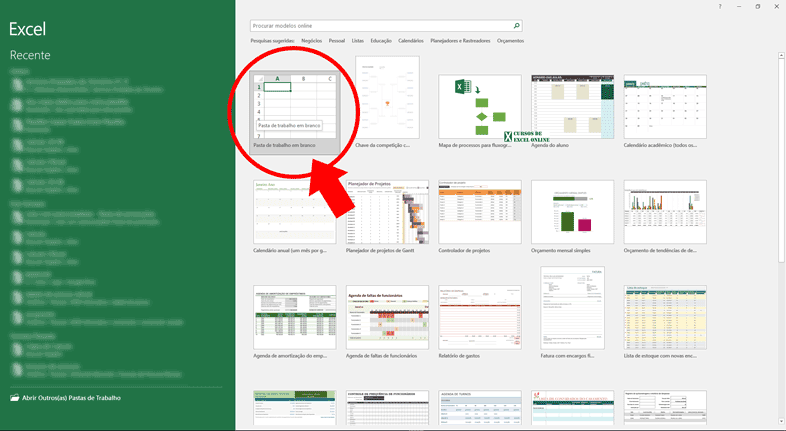786x431 pixels.
Task: Open the Controlador de projetos template
Action: tap(480, 217)
